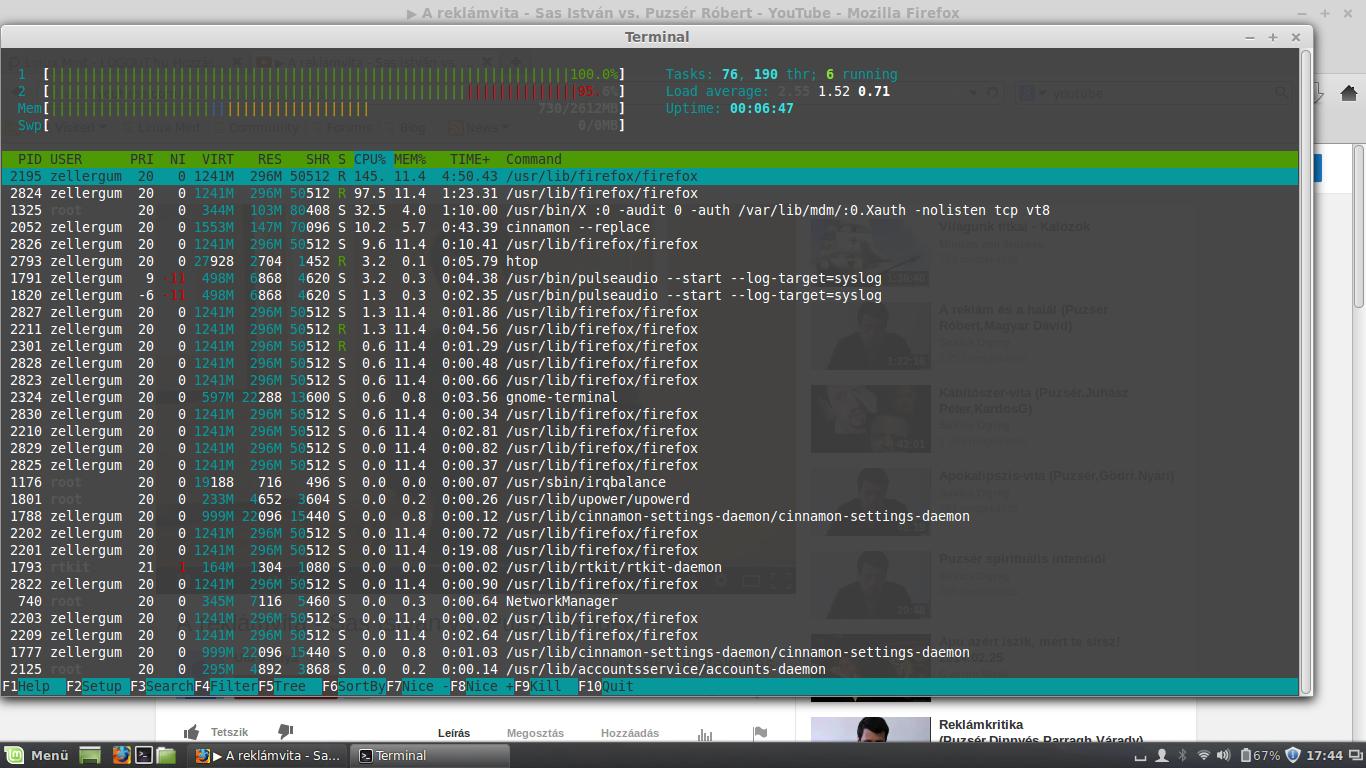Sort by the RES column header
Screen dimensions: 1366x768
270,159
